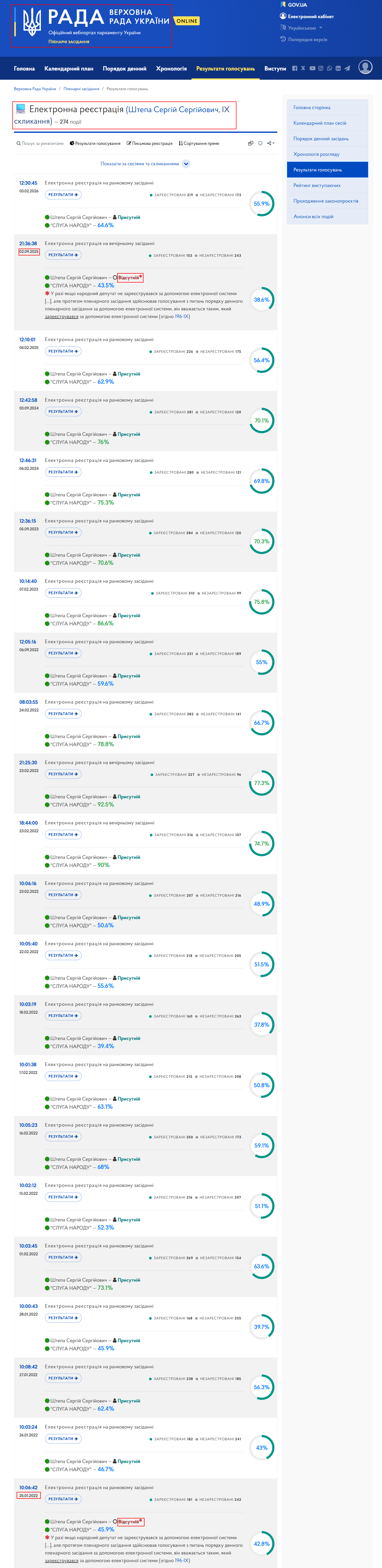Click time 12:10:01 on 04.02.2025
The height and width of the screenshot is (1568, 382).
(x=27, y=340)
